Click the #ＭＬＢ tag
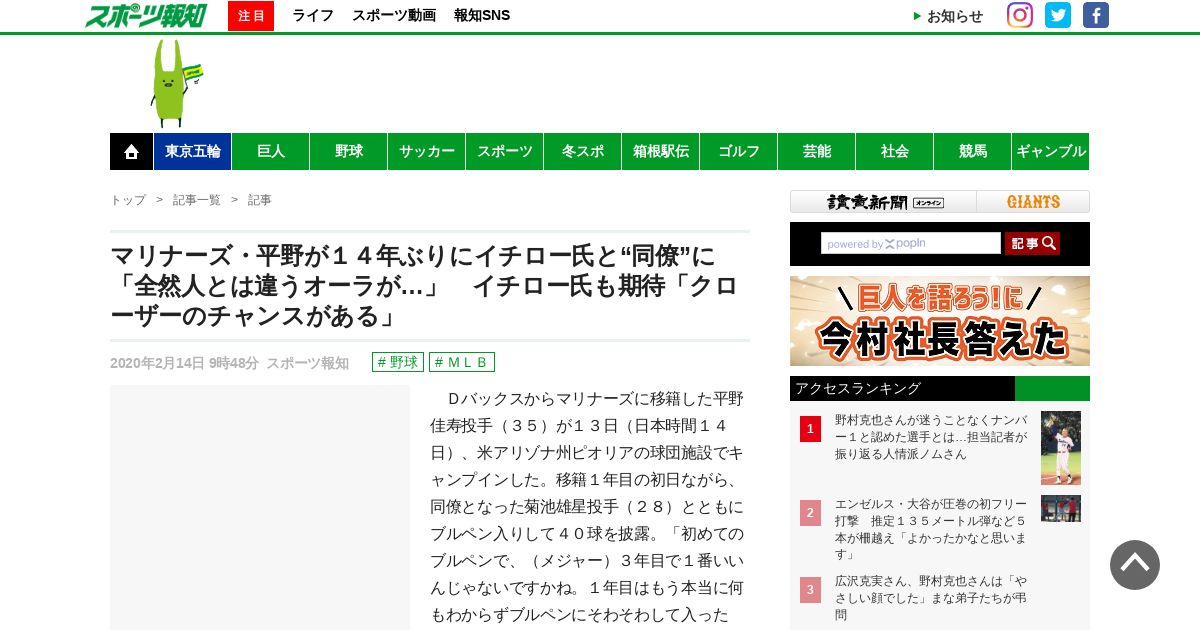Image resolution: width=1200 pixels, height=630 pixels. coord(462,362)
